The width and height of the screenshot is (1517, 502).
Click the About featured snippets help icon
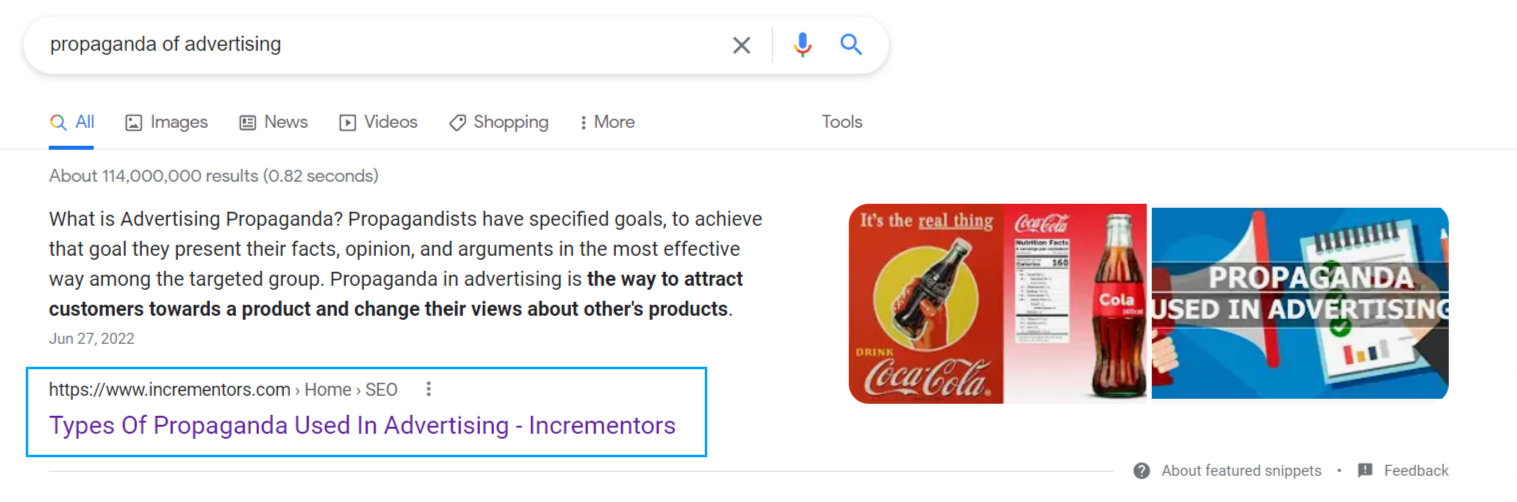[1141, 470]
